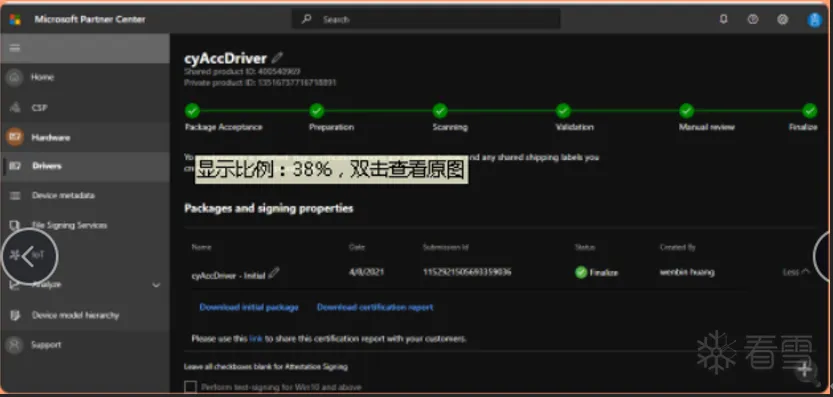Open the notifications bell
This screenshot has height=397, width=833.
724,19
